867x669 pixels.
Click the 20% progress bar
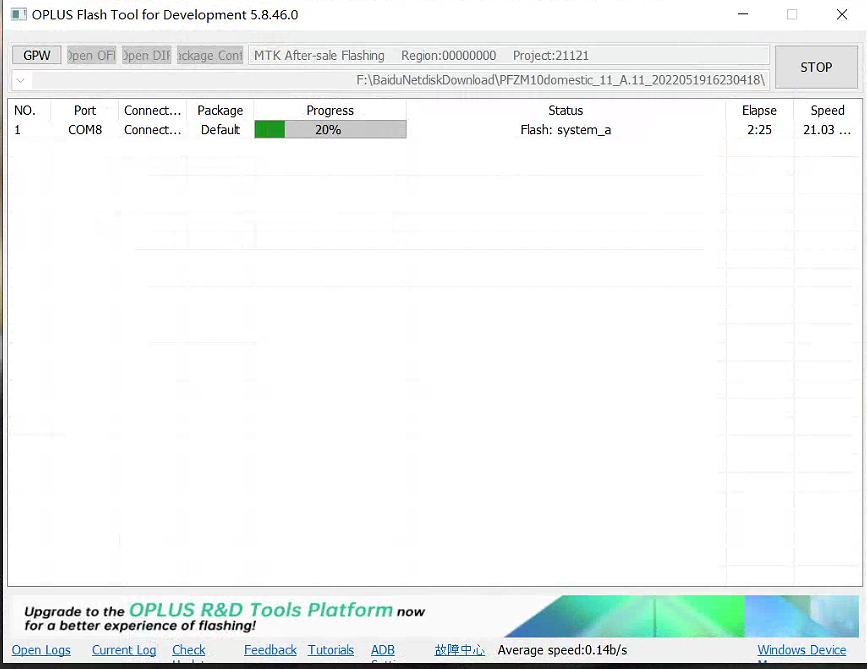pos(330,130)
